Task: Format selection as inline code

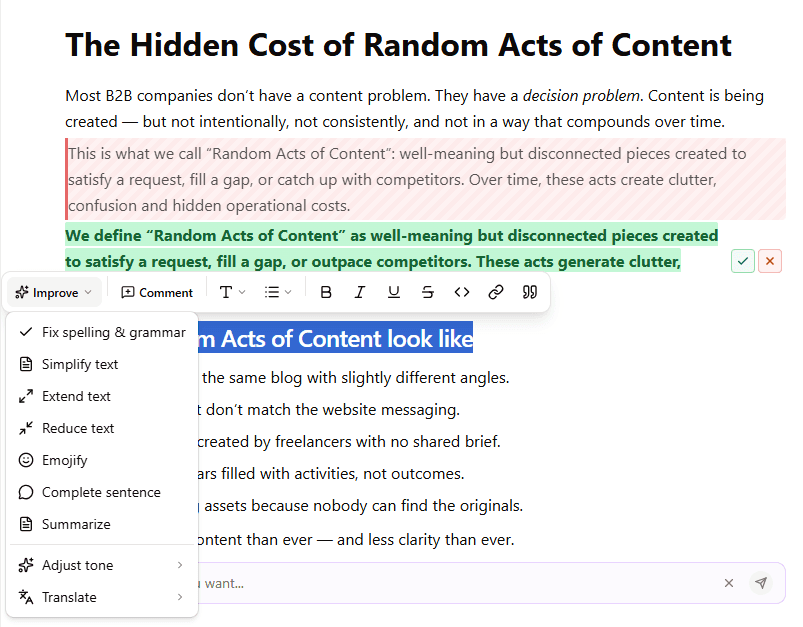Action: tap(462, 292)
